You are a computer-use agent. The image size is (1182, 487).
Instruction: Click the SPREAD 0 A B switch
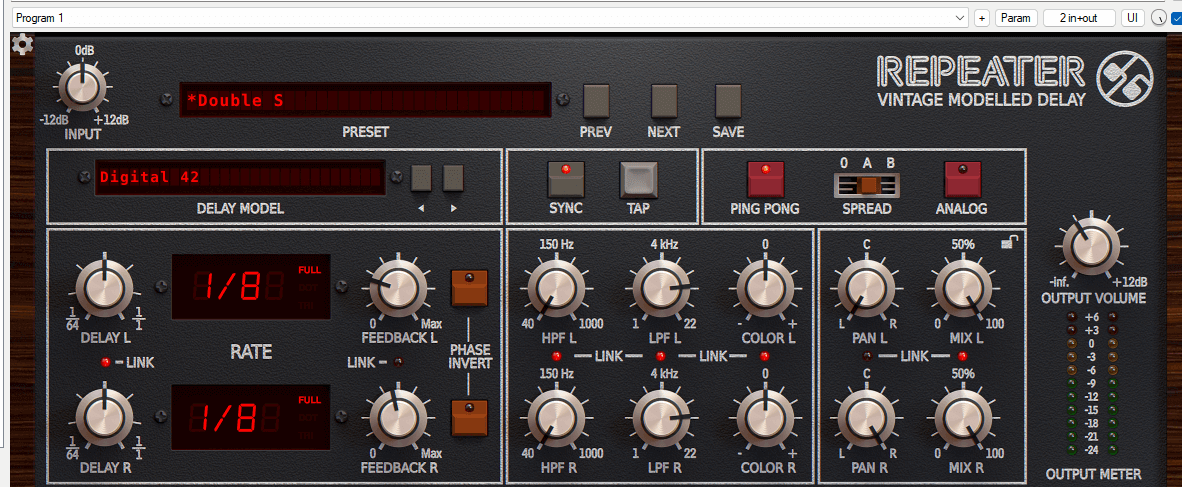866,185
